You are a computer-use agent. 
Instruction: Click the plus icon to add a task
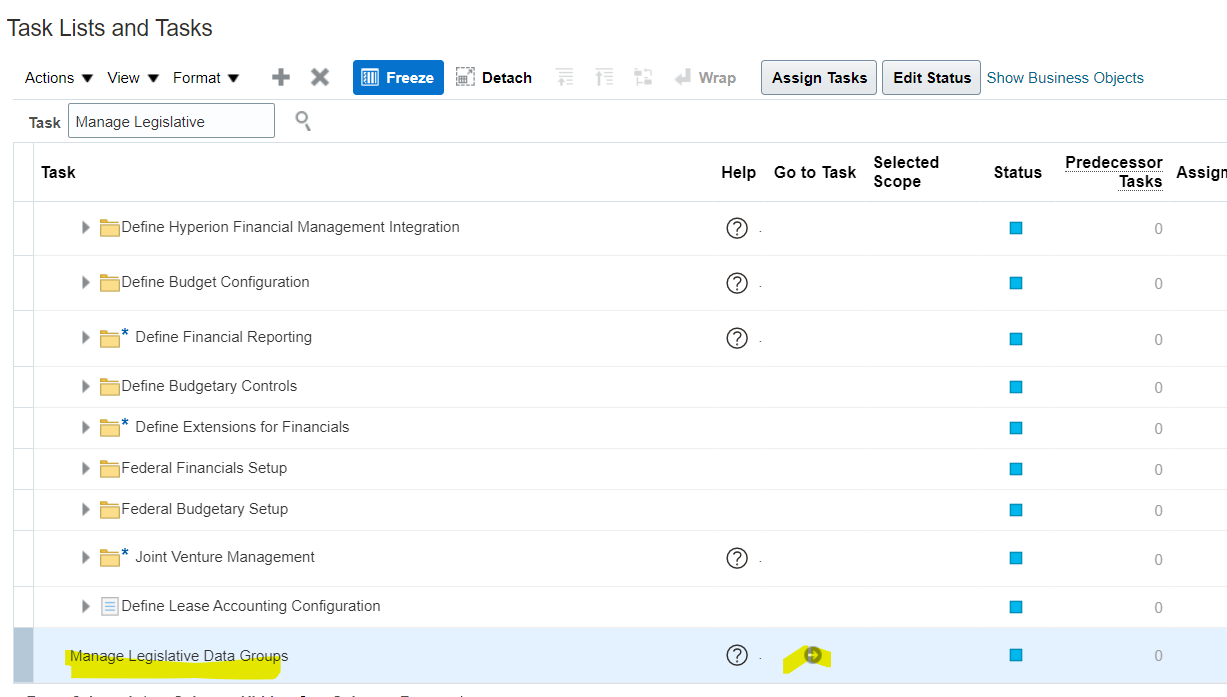click(281, 77)
